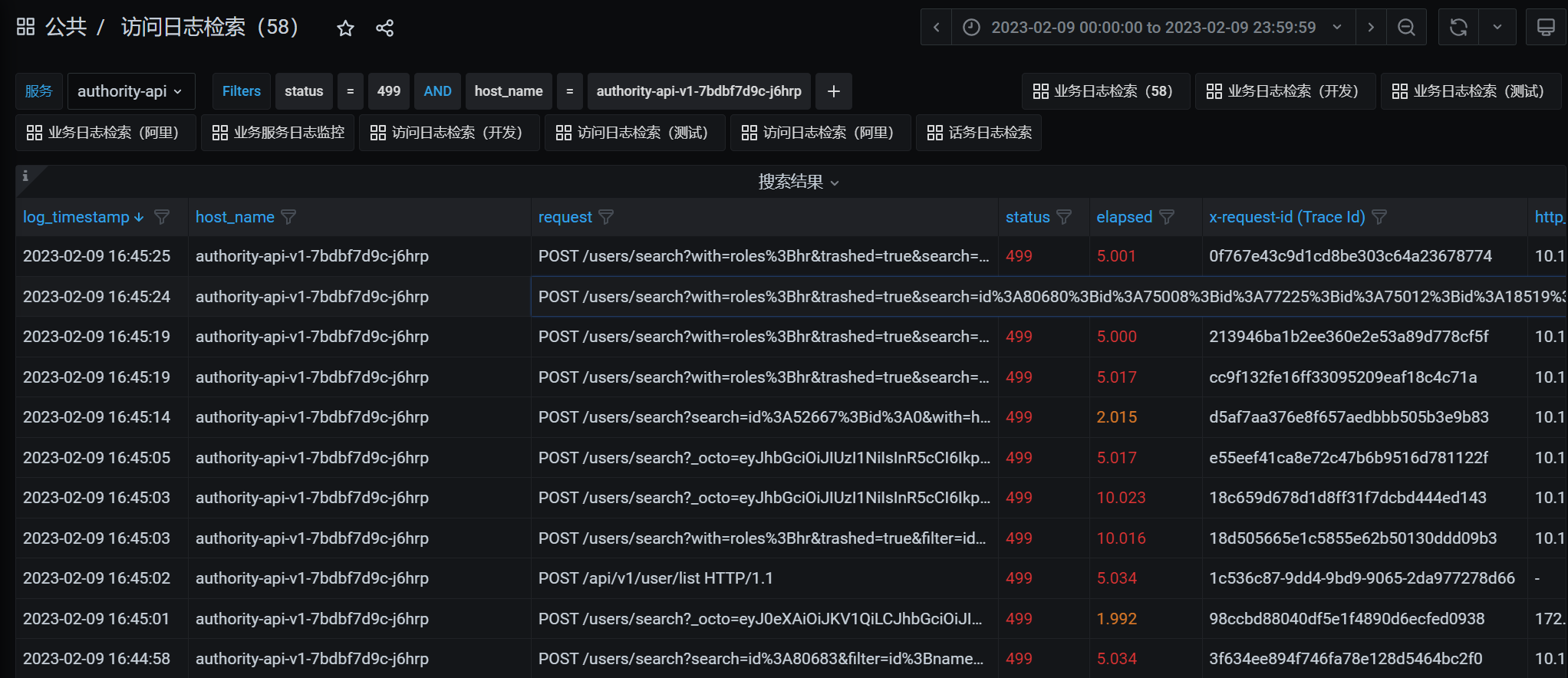Screen dimensions: 1568x678
Task: Open trace 3f634ee894f746fa78e128d5464bc2f0
Action: (x=1346, y=659)
